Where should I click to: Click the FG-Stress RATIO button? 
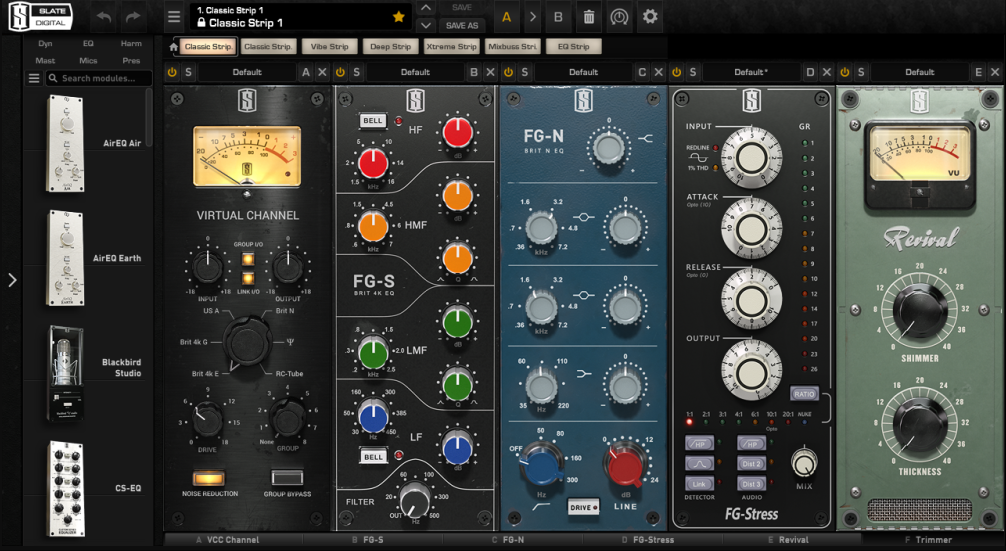[804, 394]
